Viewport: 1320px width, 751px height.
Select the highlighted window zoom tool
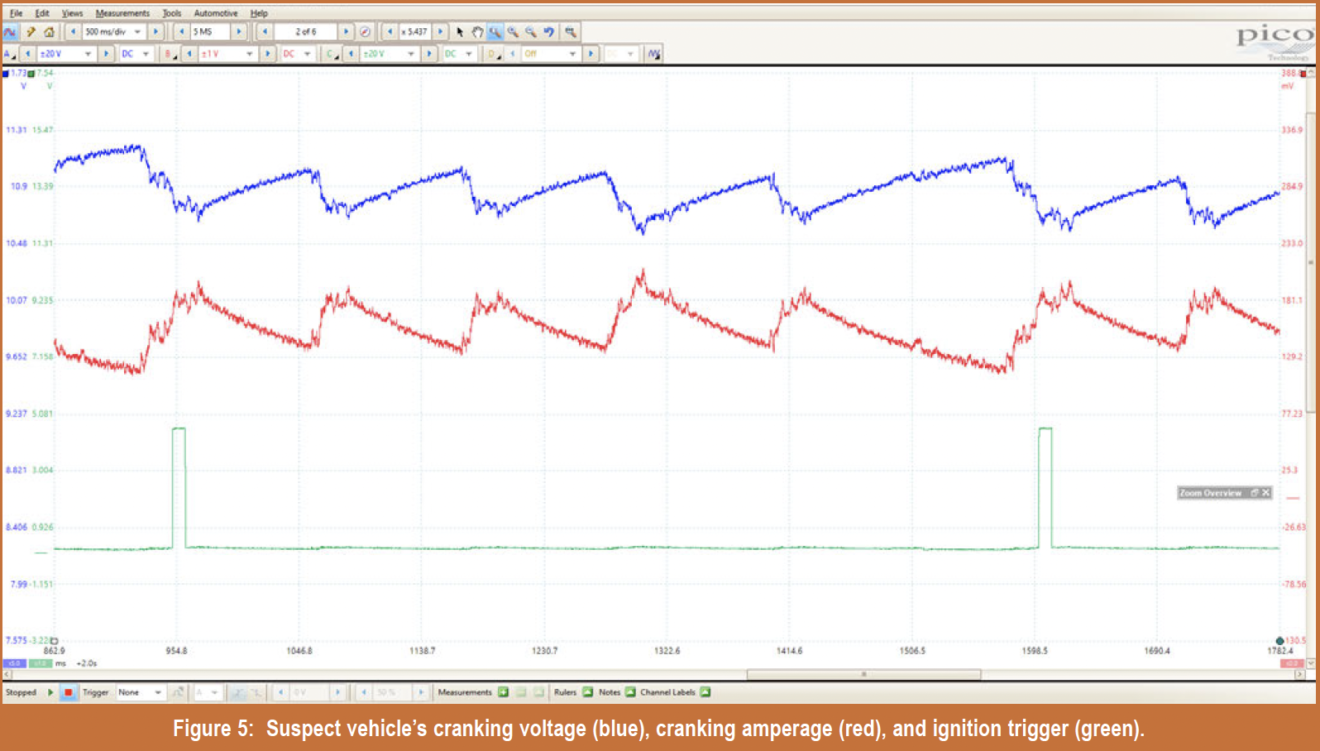pyautogui.click(x=496, y=32)
